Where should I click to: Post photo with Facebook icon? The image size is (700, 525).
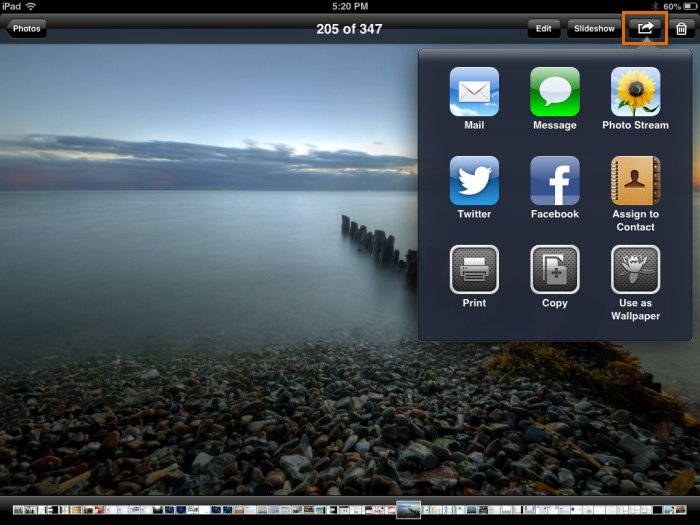click(554, 181)
